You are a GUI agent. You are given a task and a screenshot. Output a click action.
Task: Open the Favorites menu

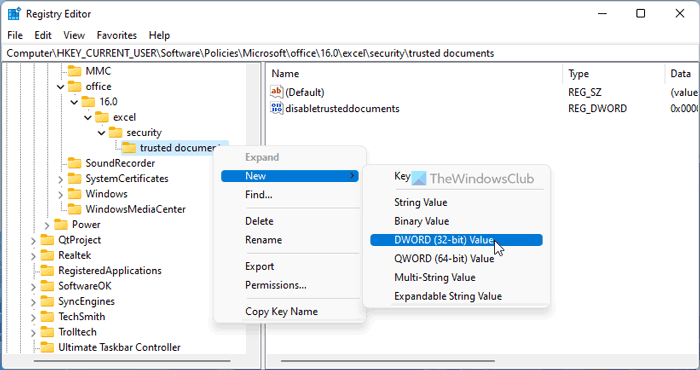click(117, 35)
